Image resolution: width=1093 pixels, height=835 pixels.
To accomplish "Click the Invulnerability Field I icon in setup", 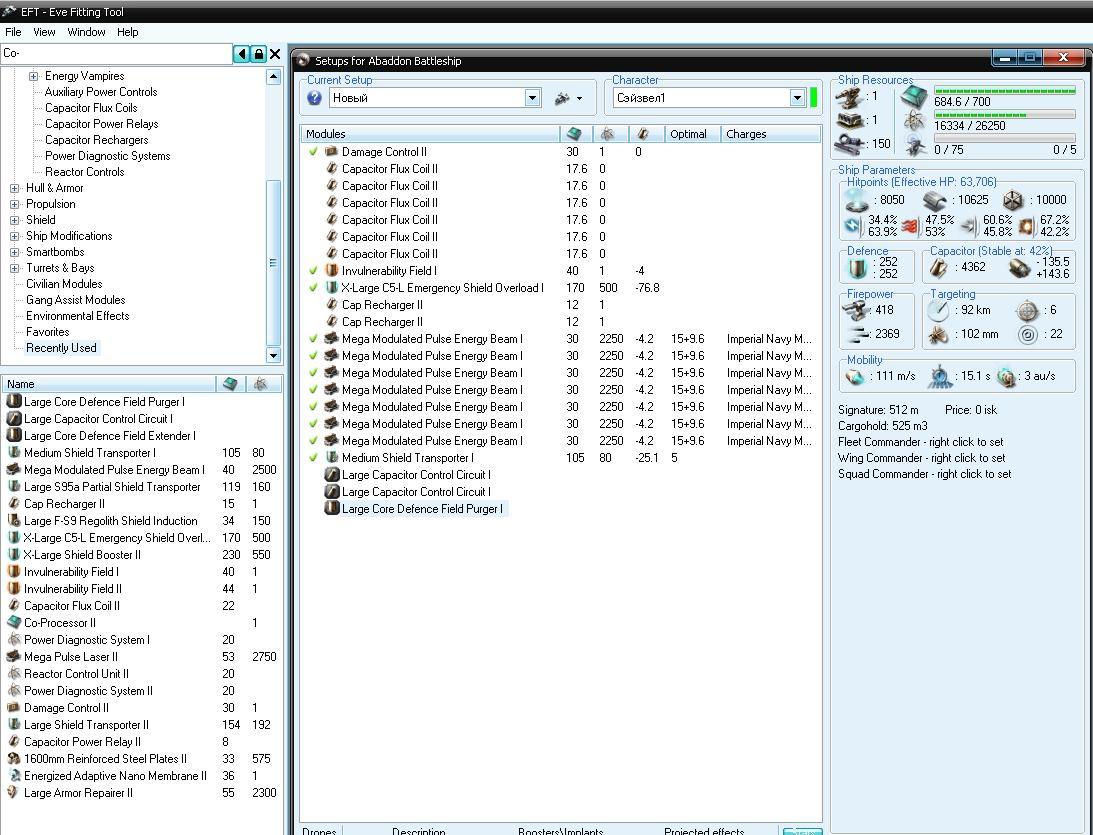I will pos(332,270).
